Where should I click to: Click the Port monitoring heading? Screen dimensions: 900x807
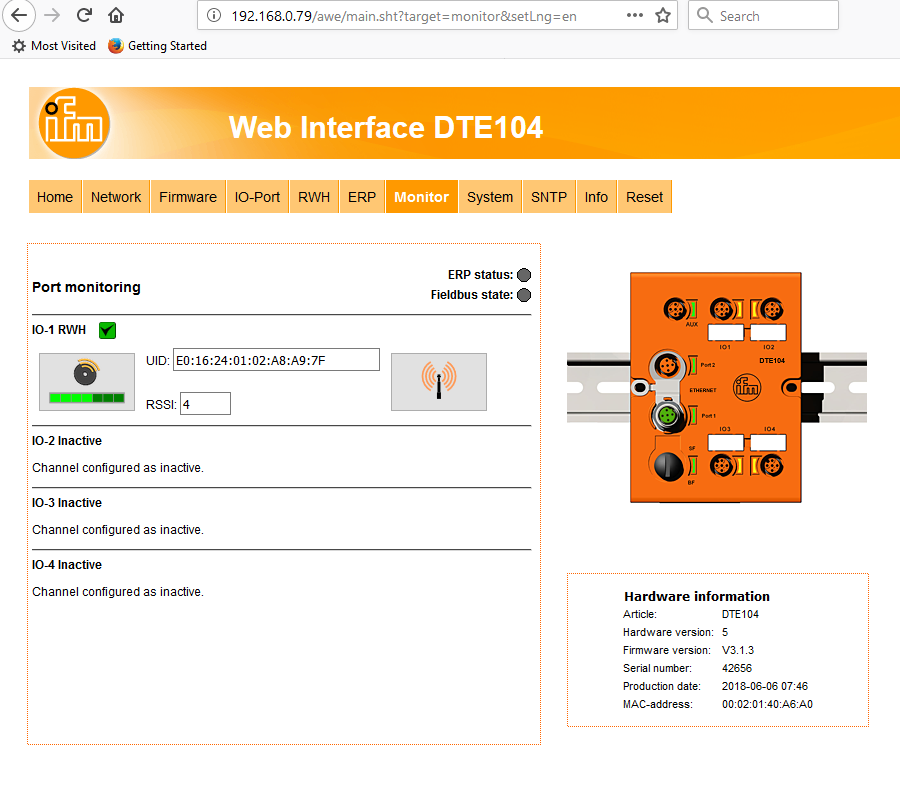click(86, 287)
